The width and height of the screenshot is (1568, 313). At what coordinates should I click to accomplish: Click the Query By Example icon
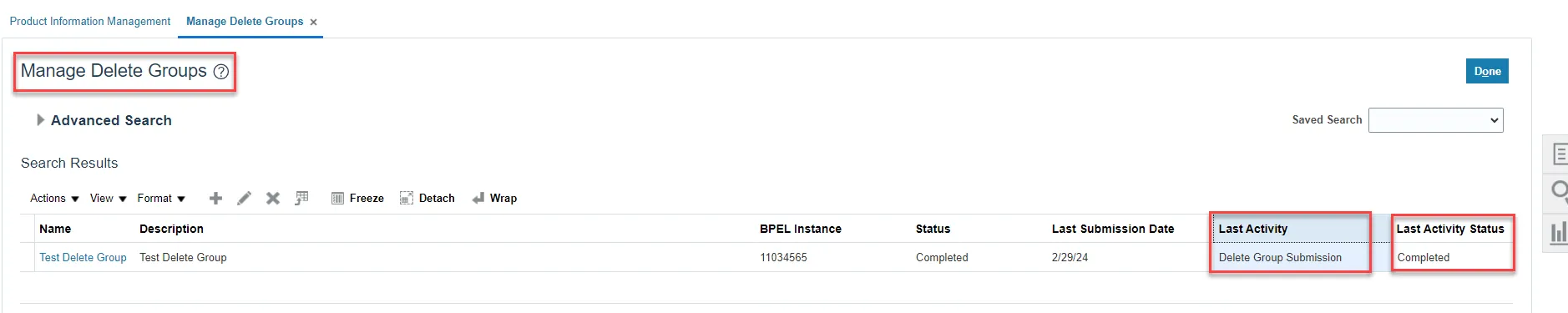[x=301, y=198]
